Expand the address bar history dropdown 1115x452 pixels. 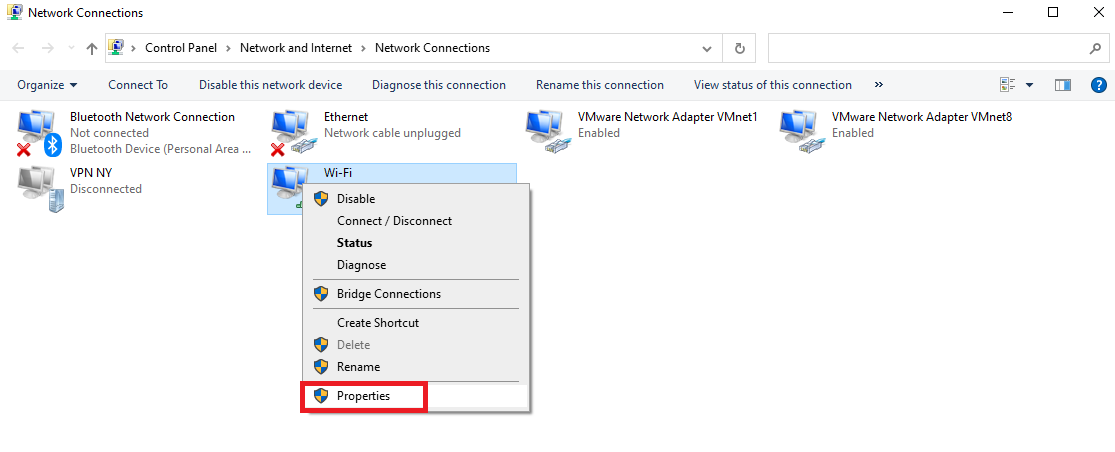point(707,48)
